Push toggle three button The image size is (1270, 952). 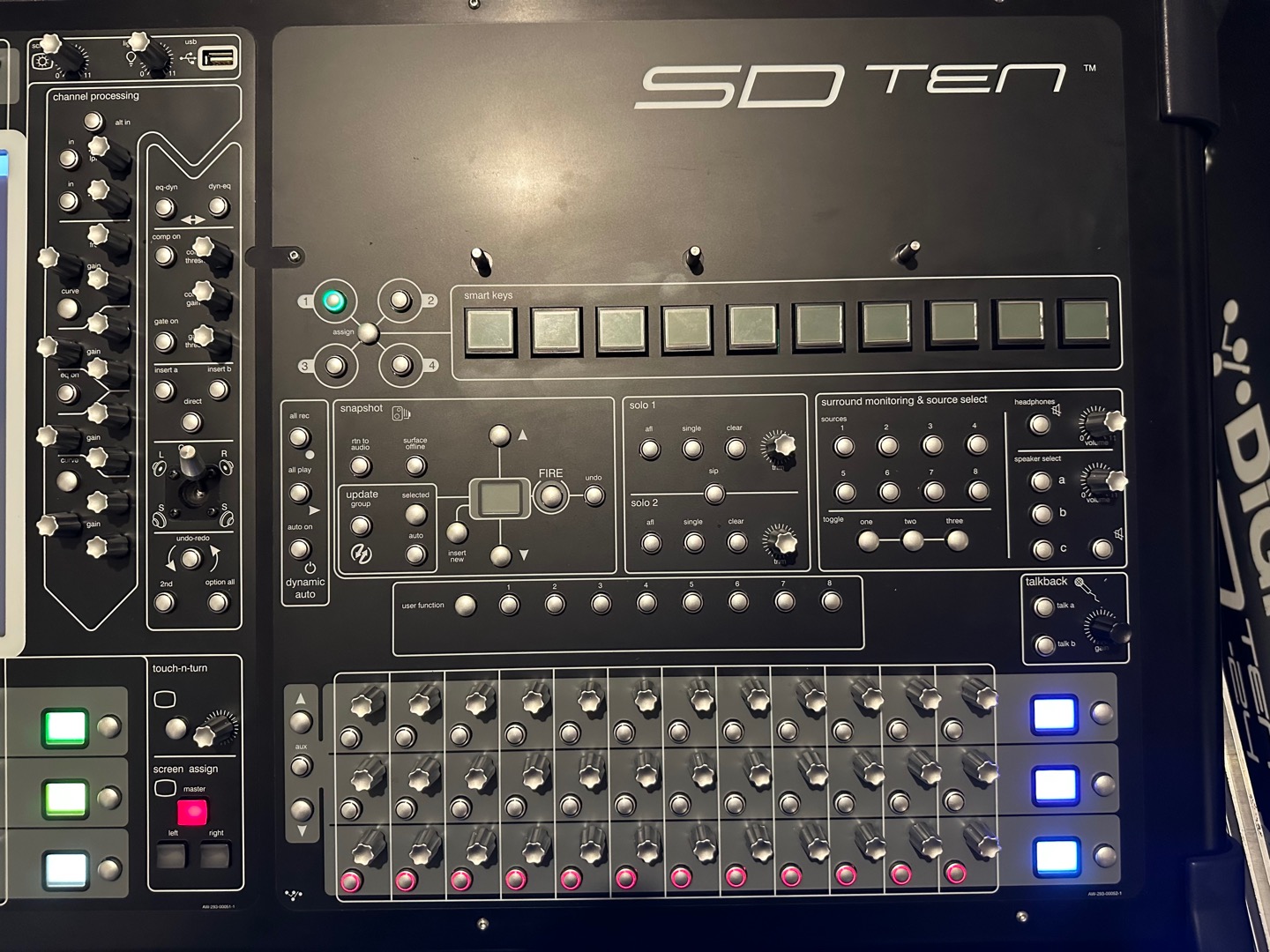pos(957,539)
